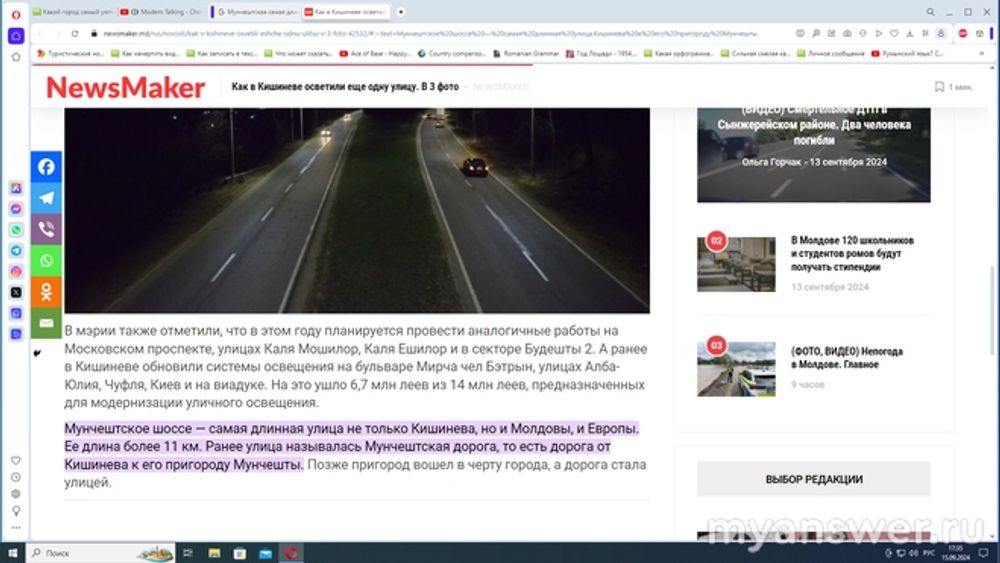Share article via Viber button
This screenshot has width=1000, height=563.
[46, 229]
